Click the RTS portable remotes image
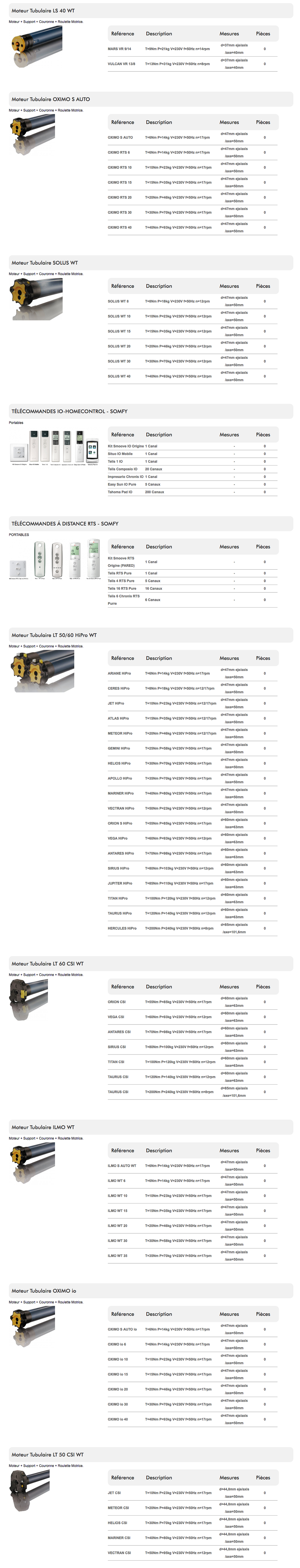 click(x=54, y=559)
